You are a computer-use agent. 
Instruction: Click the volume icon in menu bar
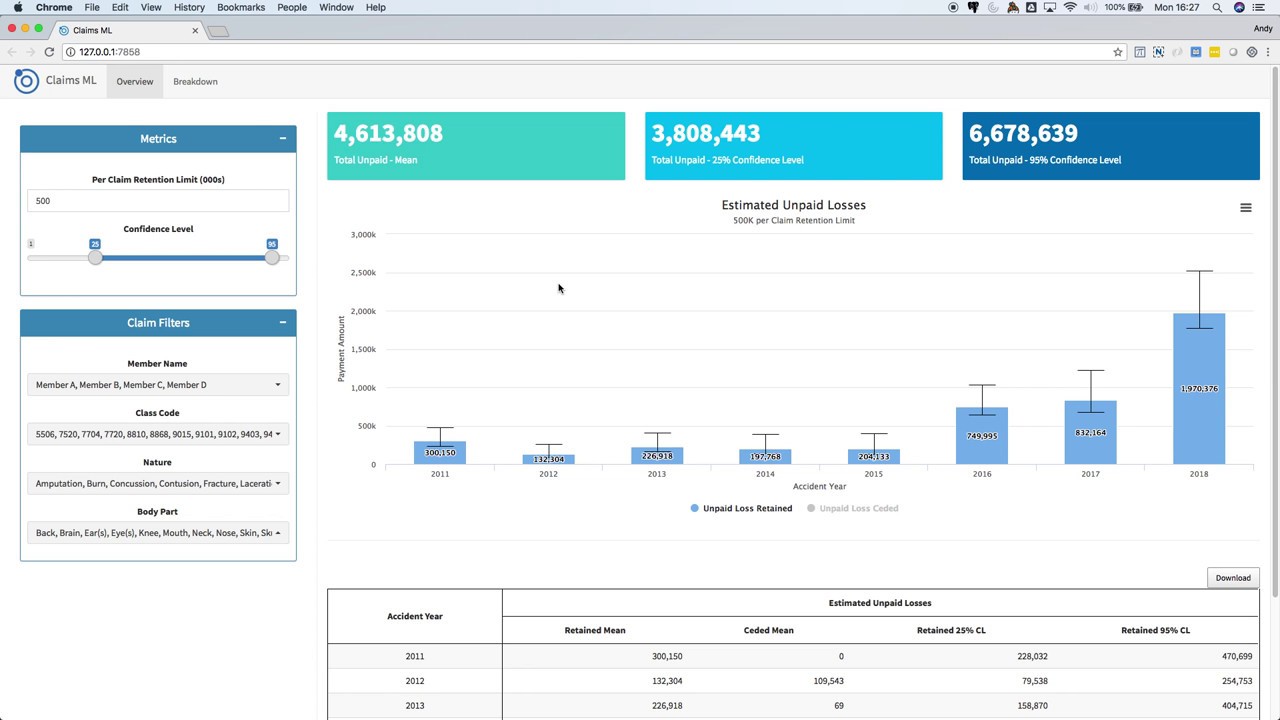[x=1091, y=7]
